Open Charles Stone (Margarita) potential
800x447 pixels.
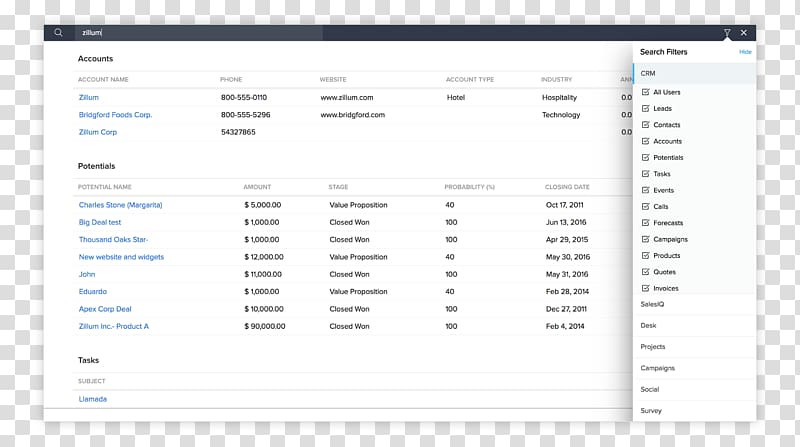point(120,205)
